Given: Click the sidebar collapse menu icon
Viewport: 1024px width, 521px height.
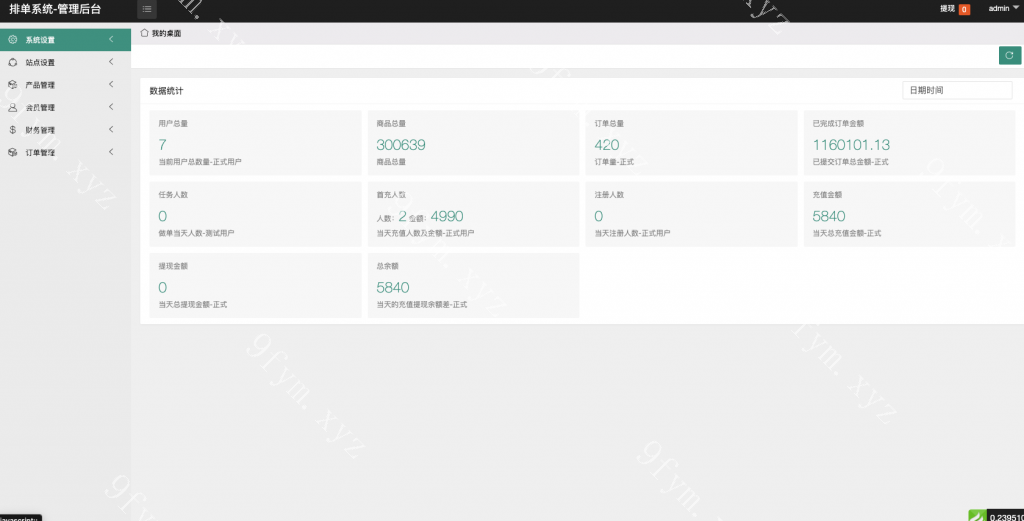Looking at the screenshot, I should [x=147, y=9].
